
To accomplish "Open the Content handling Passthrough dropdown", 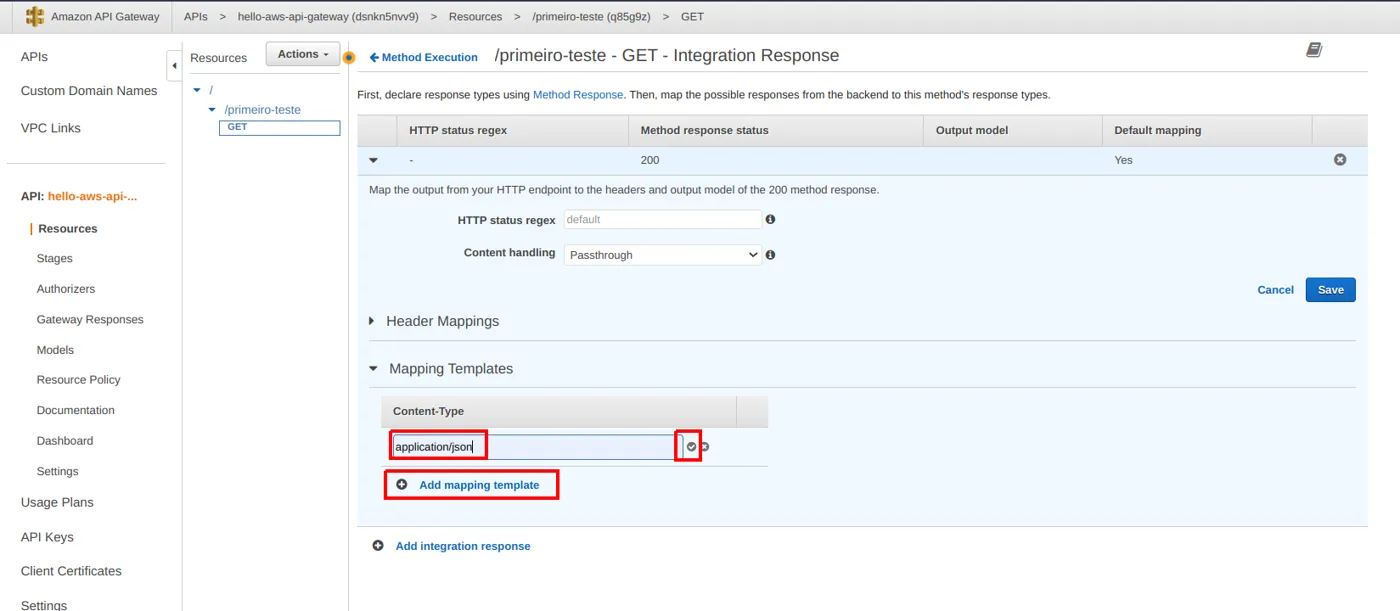I will point(663,255).
